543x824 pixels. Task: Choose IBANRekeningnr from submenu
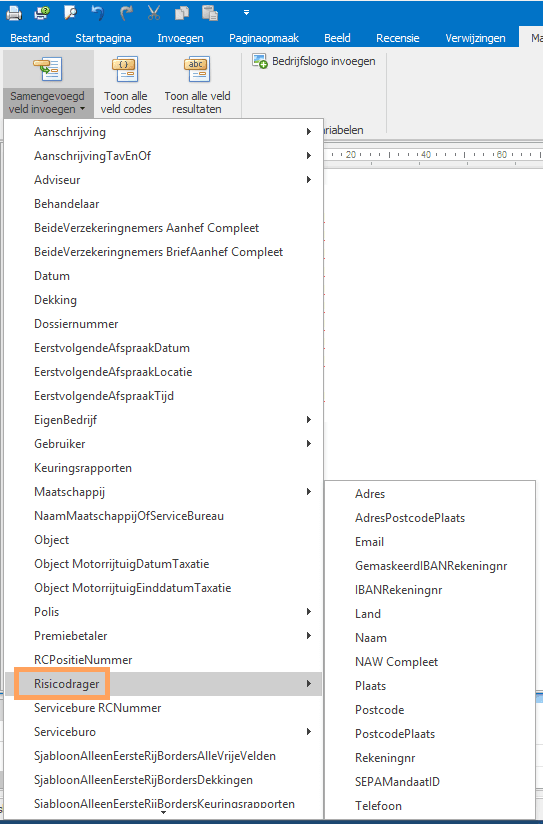pos(430,590)
